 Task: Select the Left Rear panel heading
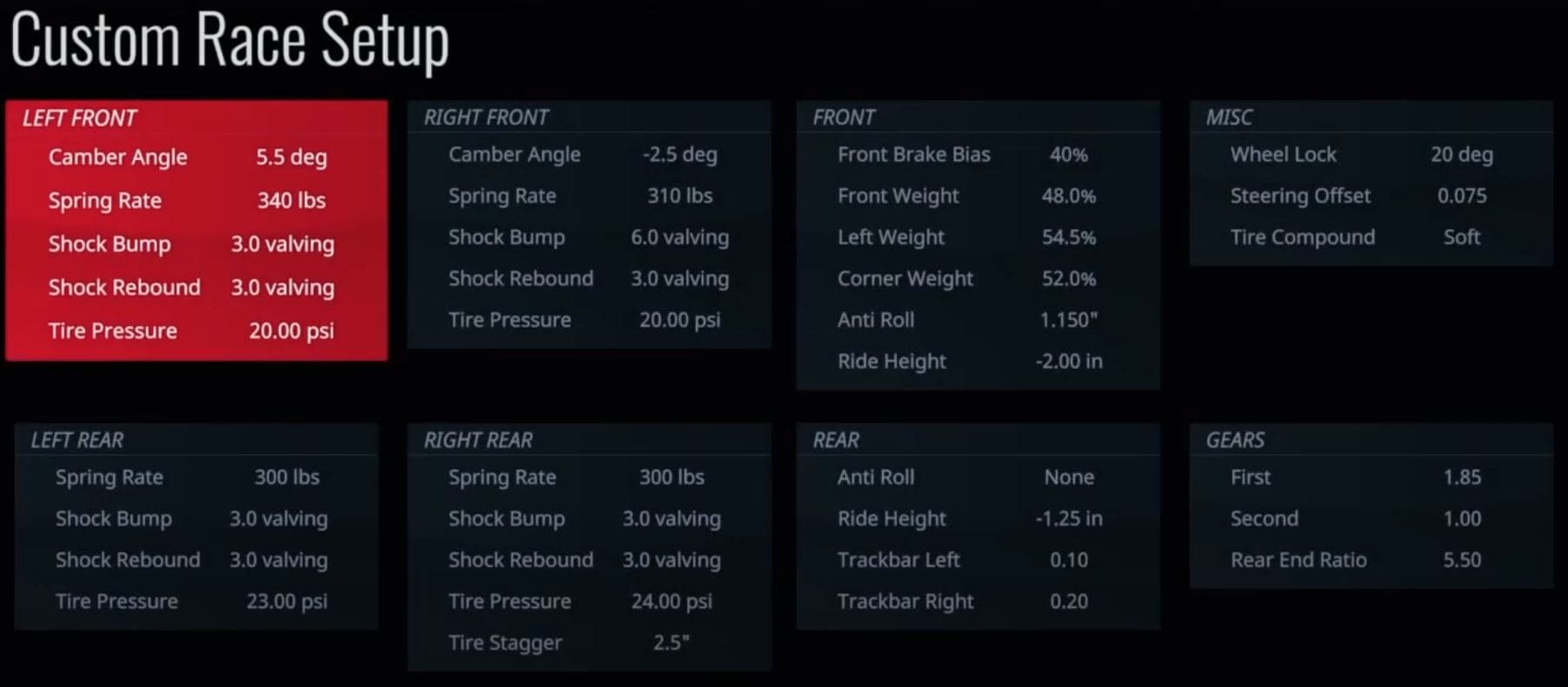tap(77, 440)
